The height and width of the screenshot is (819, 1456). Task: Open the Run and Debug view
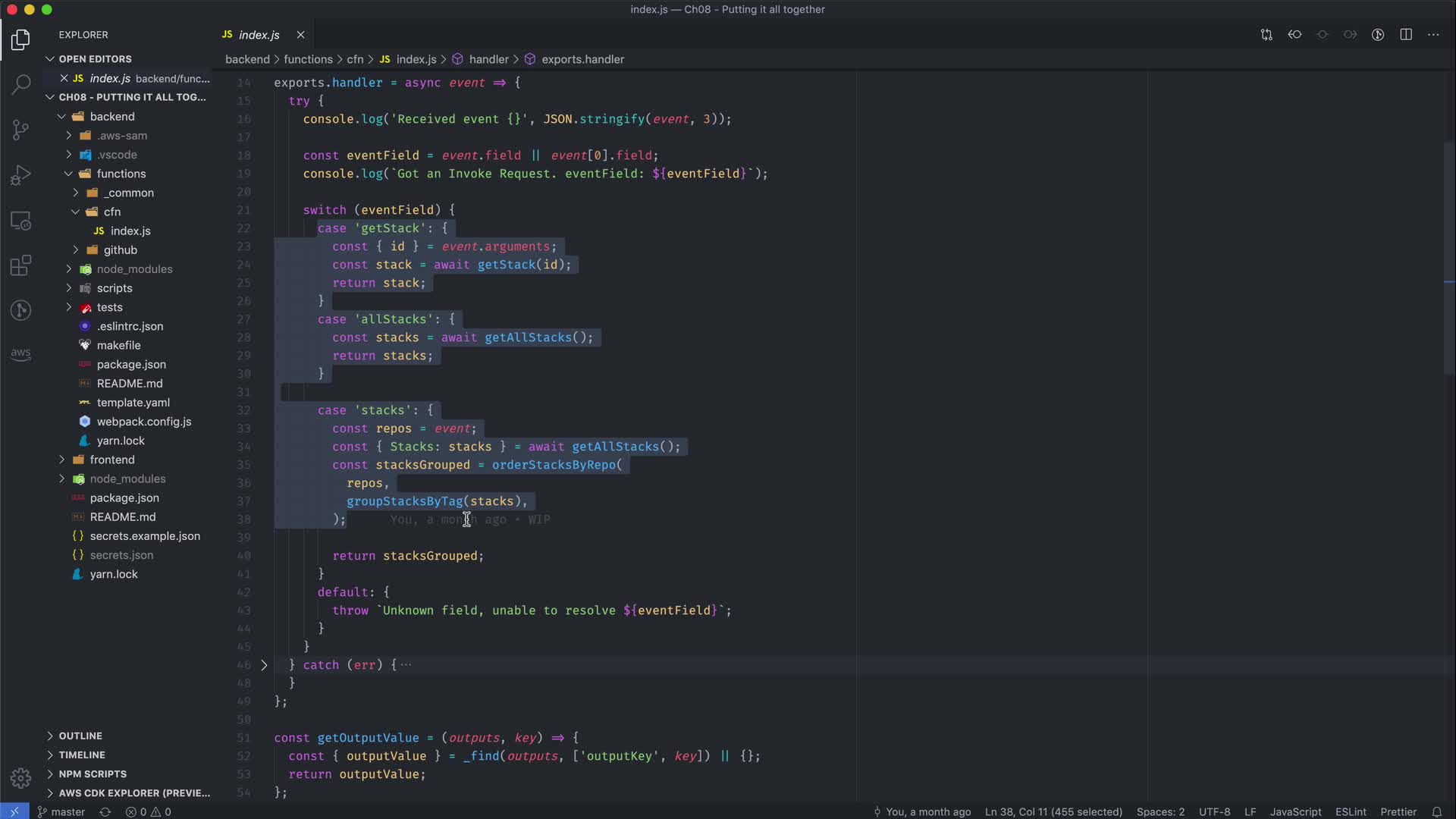tap(21, 175)
